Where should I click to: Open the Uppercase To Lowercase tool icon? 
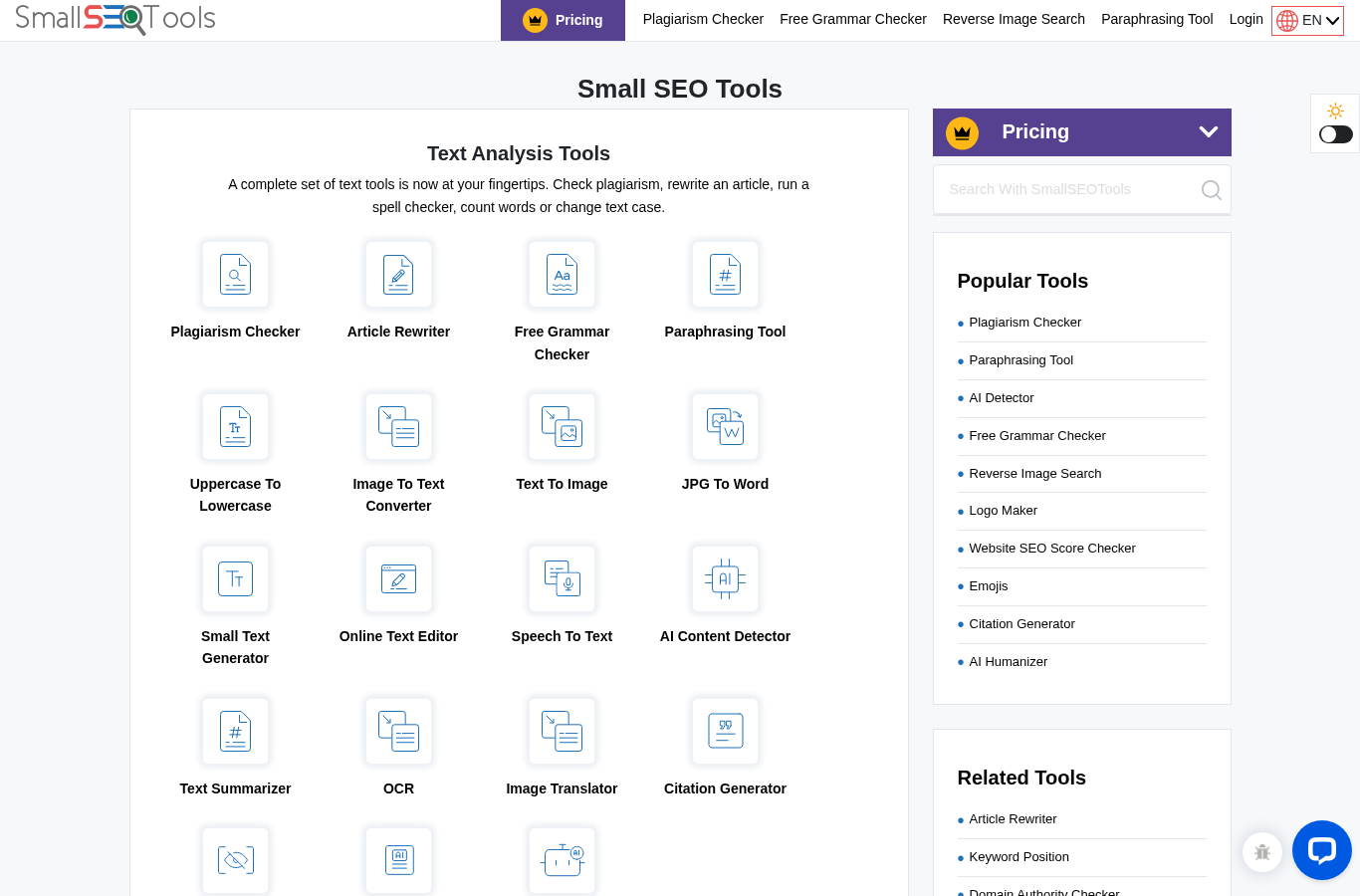[x=235, y=427]
